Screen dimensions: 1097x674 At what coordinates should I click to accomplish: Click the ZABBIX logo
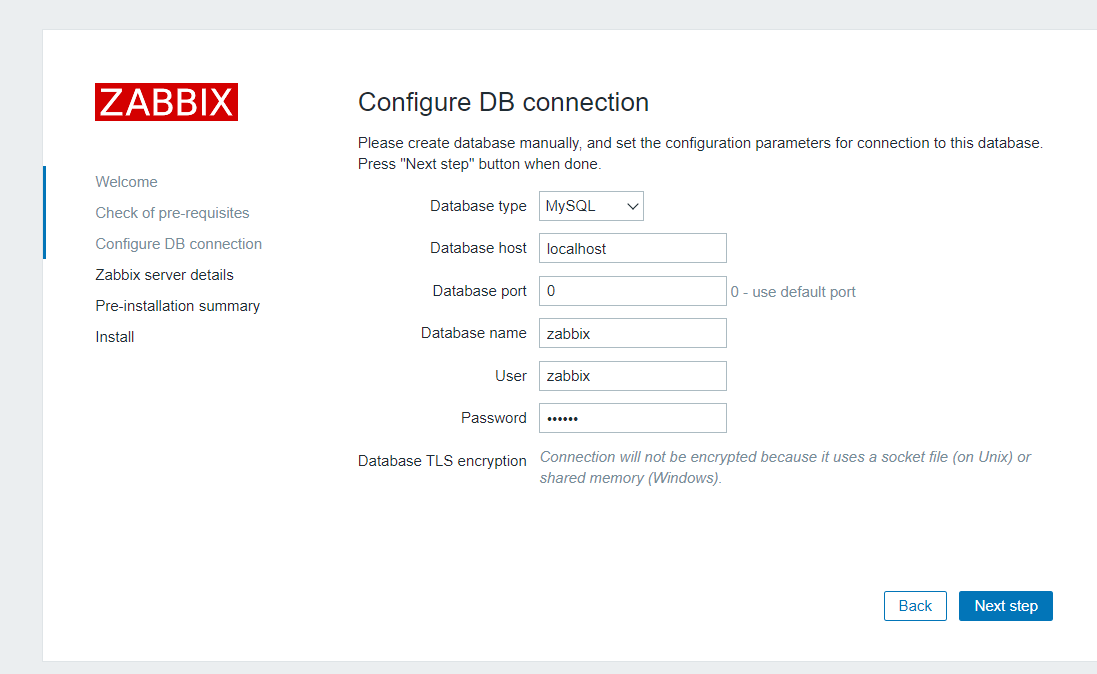[167, 102]
